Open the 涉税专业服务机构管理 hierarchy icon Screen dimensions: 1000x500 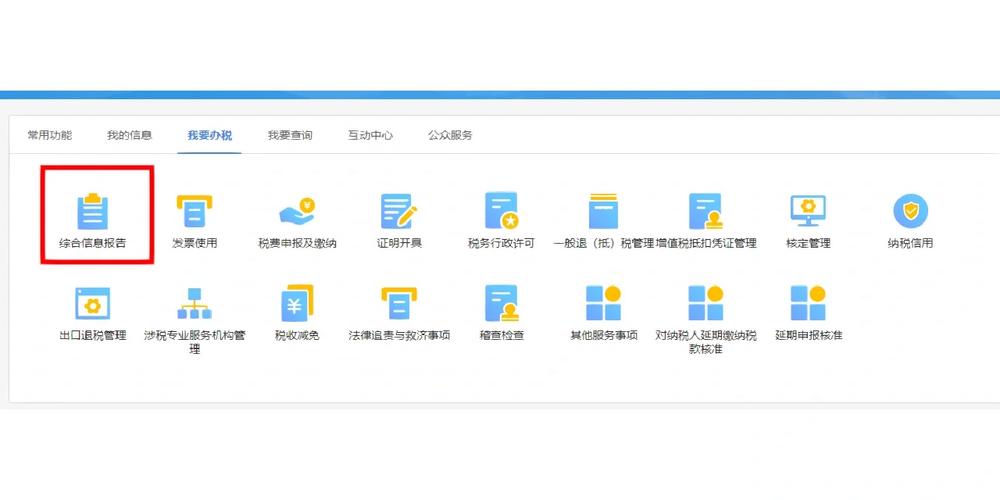[x=195, y=303]
